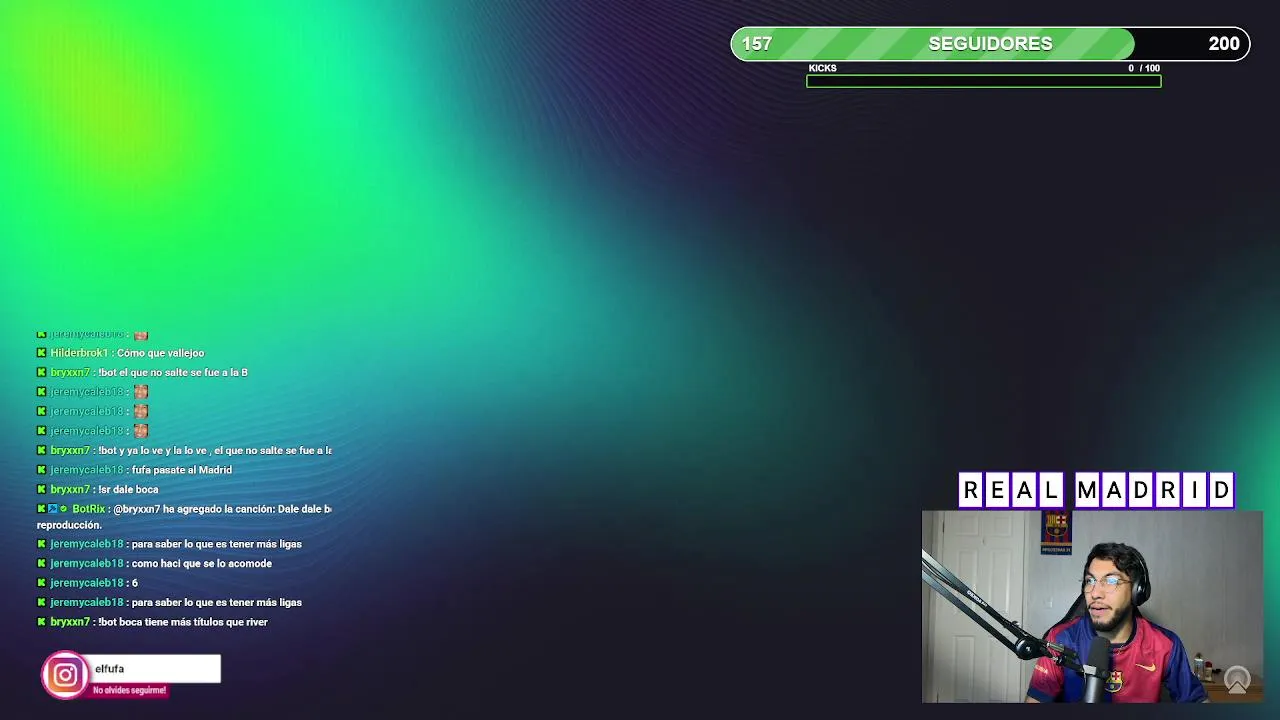
Task: Click the 'No olvides seguirme!' label
Action: click(x=129, y=690)
